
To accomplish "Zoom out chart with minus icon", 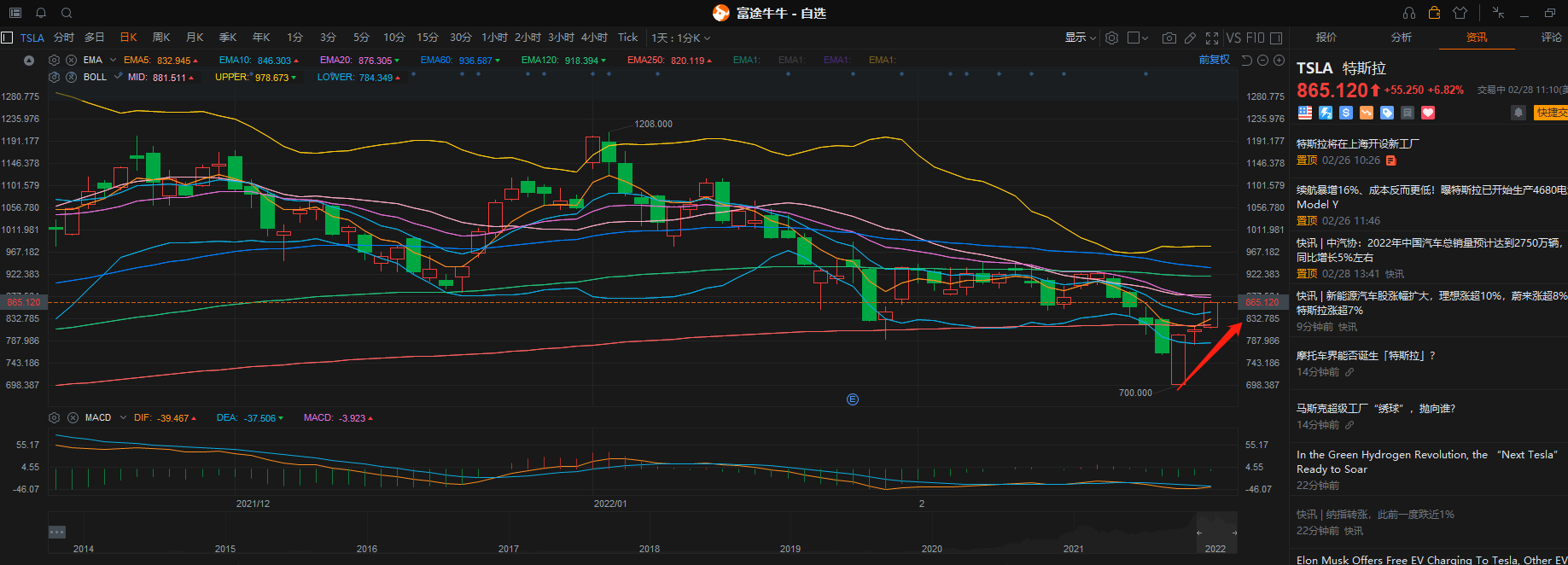I will click(1263, 60).
